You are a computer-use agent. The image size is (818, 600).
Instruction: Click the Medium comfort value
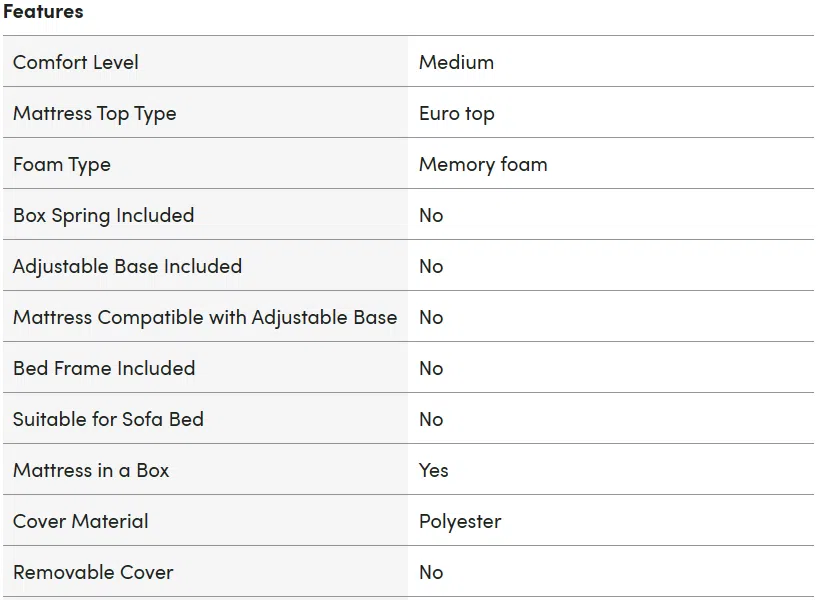pyautogui.click(x=456, y=63)
